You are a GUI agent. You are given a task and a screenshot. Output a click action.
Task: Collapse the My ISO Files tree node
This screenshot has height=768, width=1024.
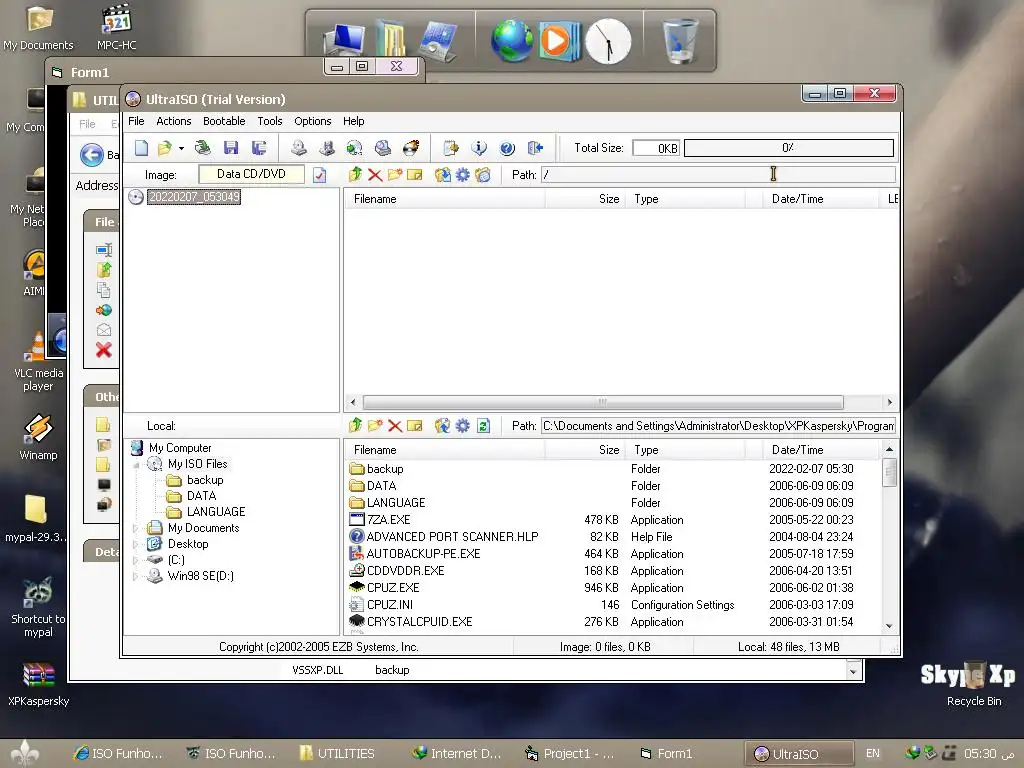pos(137,464)
